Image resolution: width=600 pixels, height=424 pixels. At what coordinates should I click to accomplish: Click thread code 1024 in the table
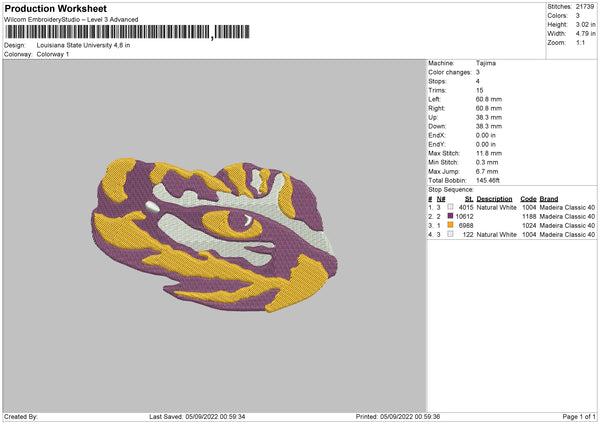[x=529, y=225]
